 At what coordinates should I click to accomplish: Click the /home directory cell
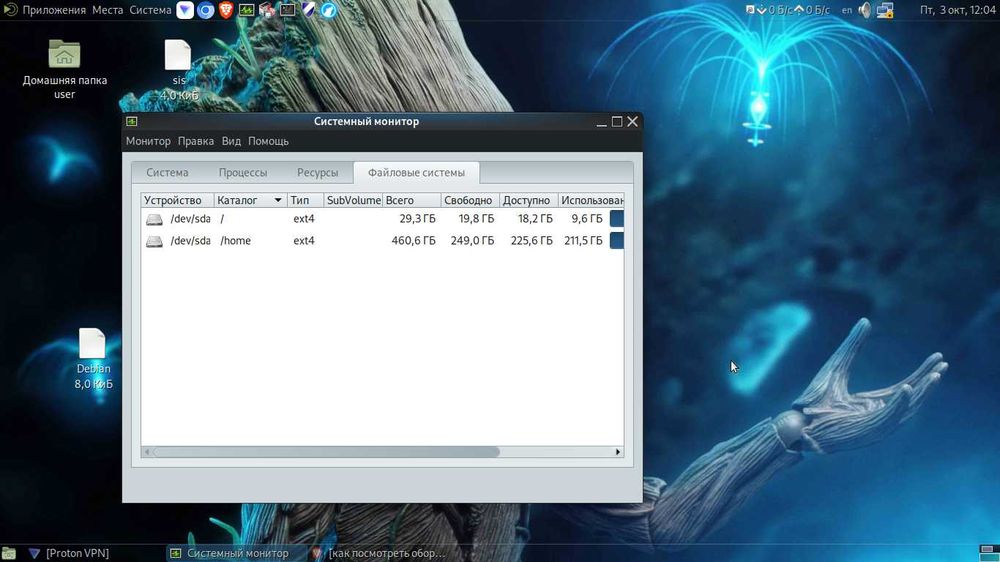point(235,240)
